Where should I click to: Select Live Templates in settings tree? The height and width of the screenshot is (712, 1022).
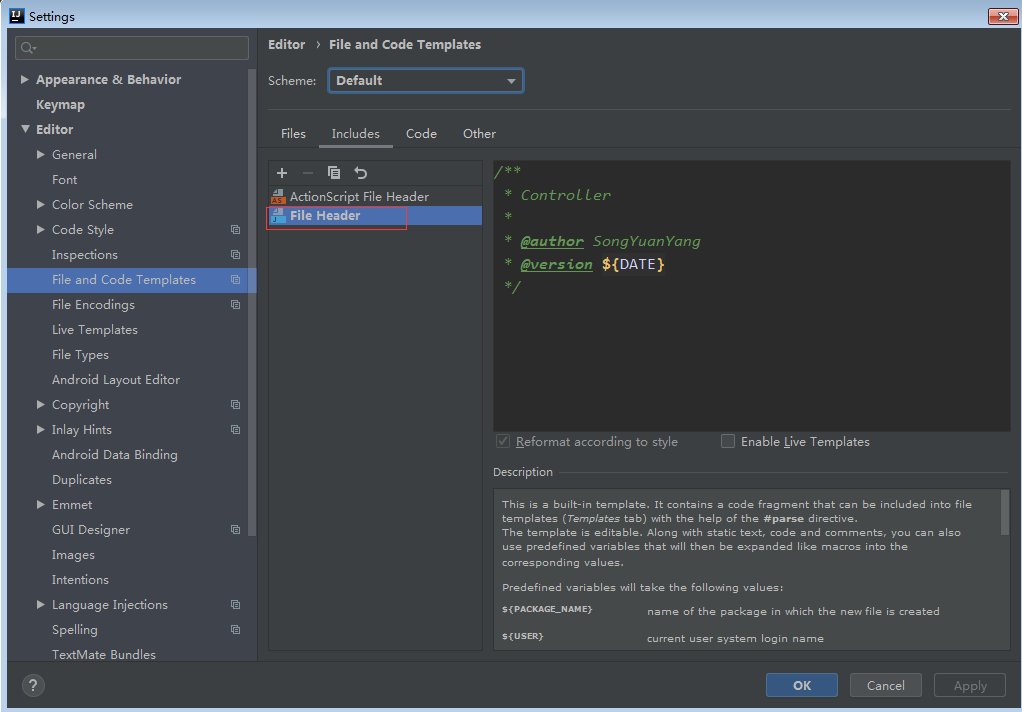click(x=95, y=330)
